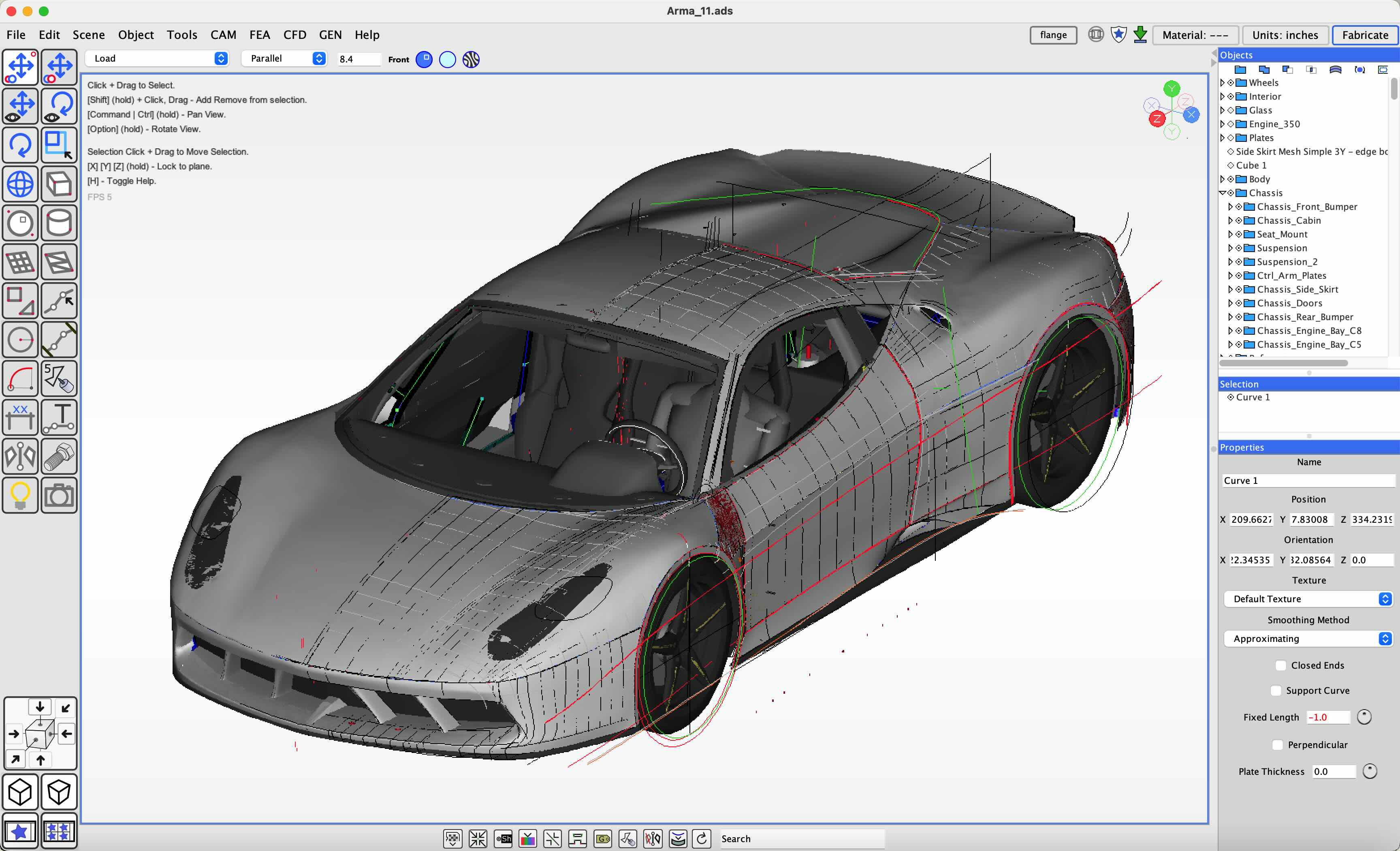Select the create cylinder tool
Viewport: 1400px width, 851px height.
click(59, 223)
